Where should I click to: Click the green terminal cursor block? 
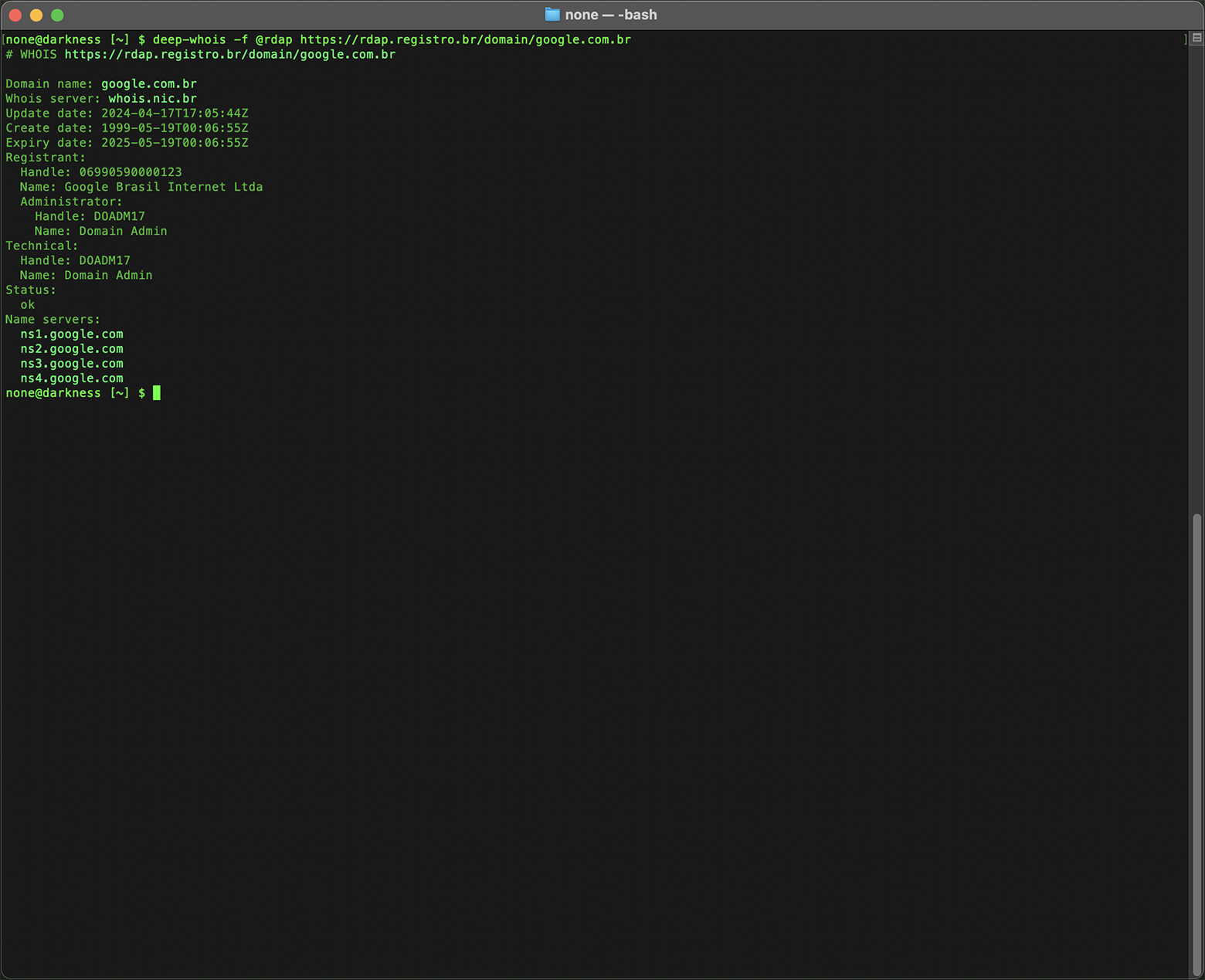click(156, 393)
